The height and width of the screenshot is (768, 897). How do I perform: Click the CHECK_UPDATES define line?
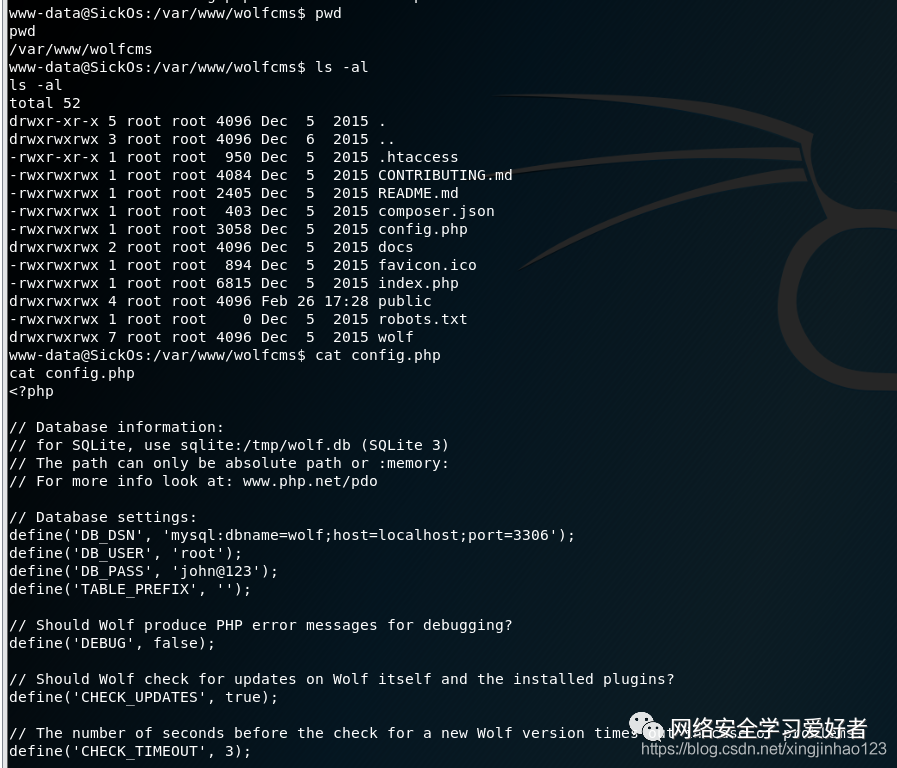144,697
